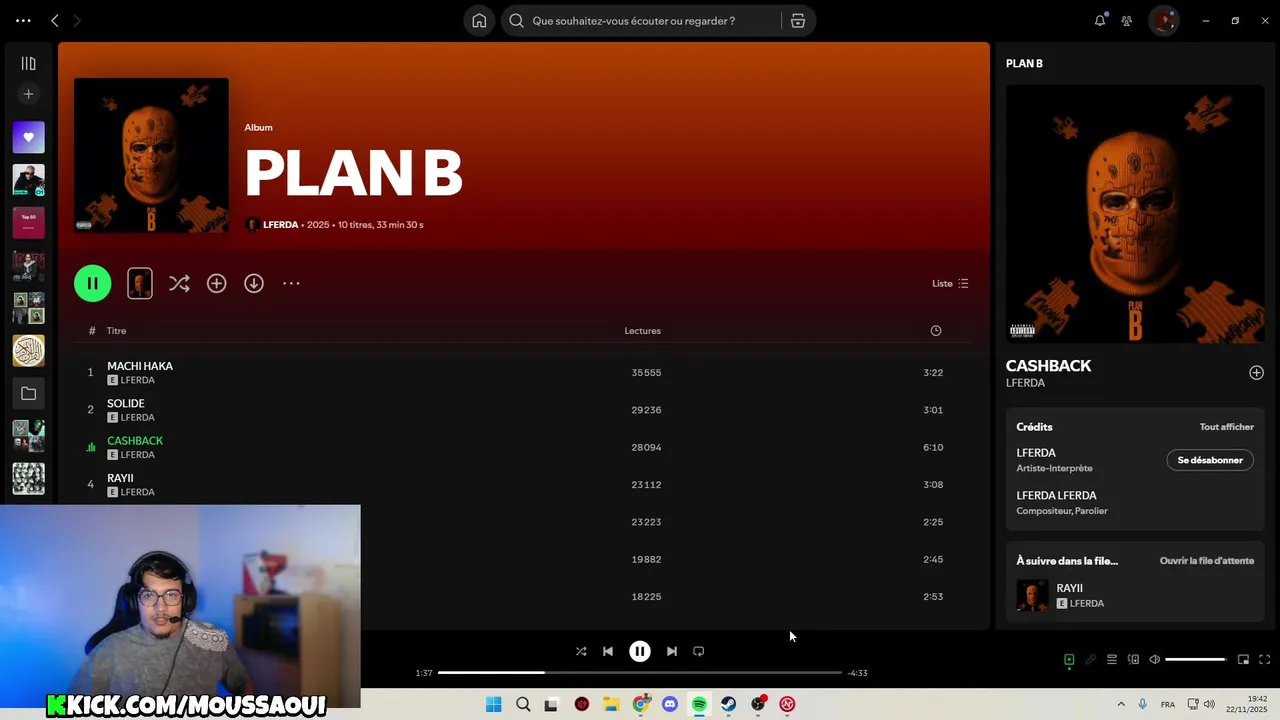Click the Se désabonner button
The image size is (1280, 720).
point(1210,460)
